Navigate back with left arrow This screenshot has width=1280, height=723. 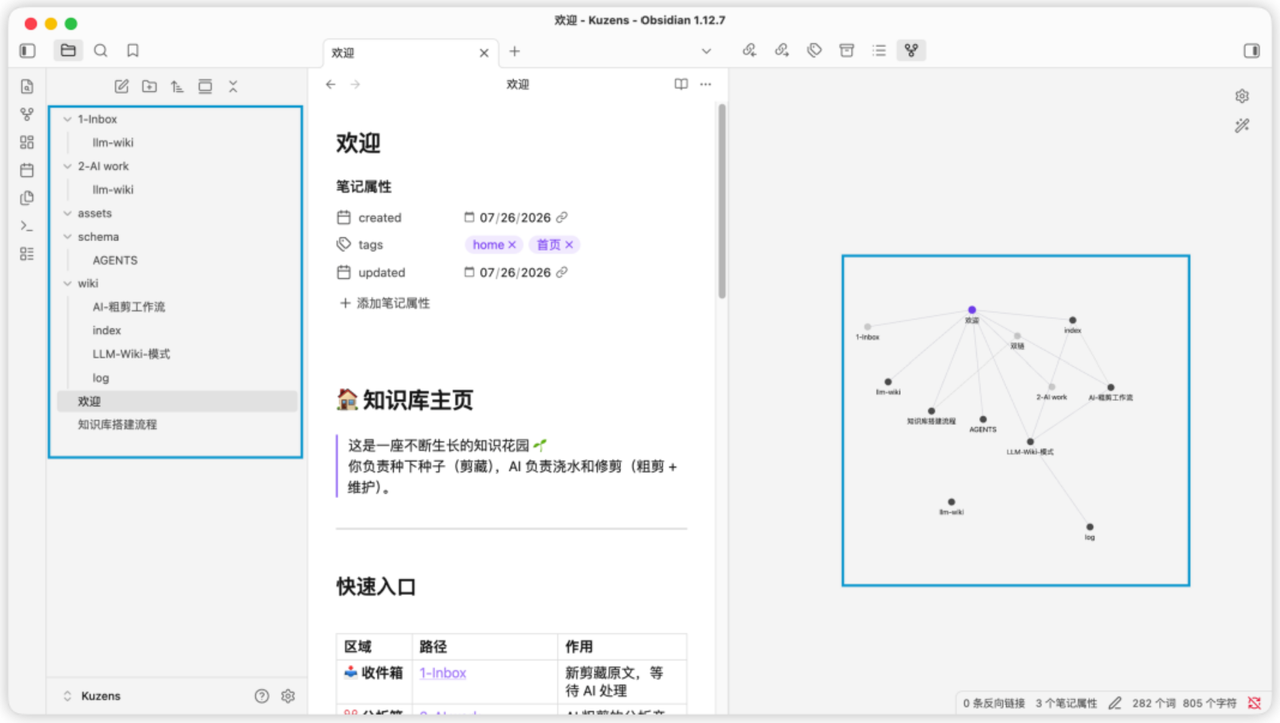(x=331, y=84)
